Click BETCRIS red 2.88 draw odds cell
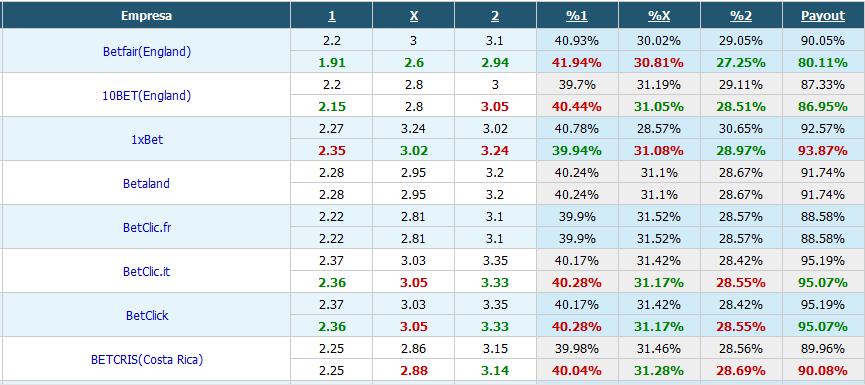 click(413, 370)
